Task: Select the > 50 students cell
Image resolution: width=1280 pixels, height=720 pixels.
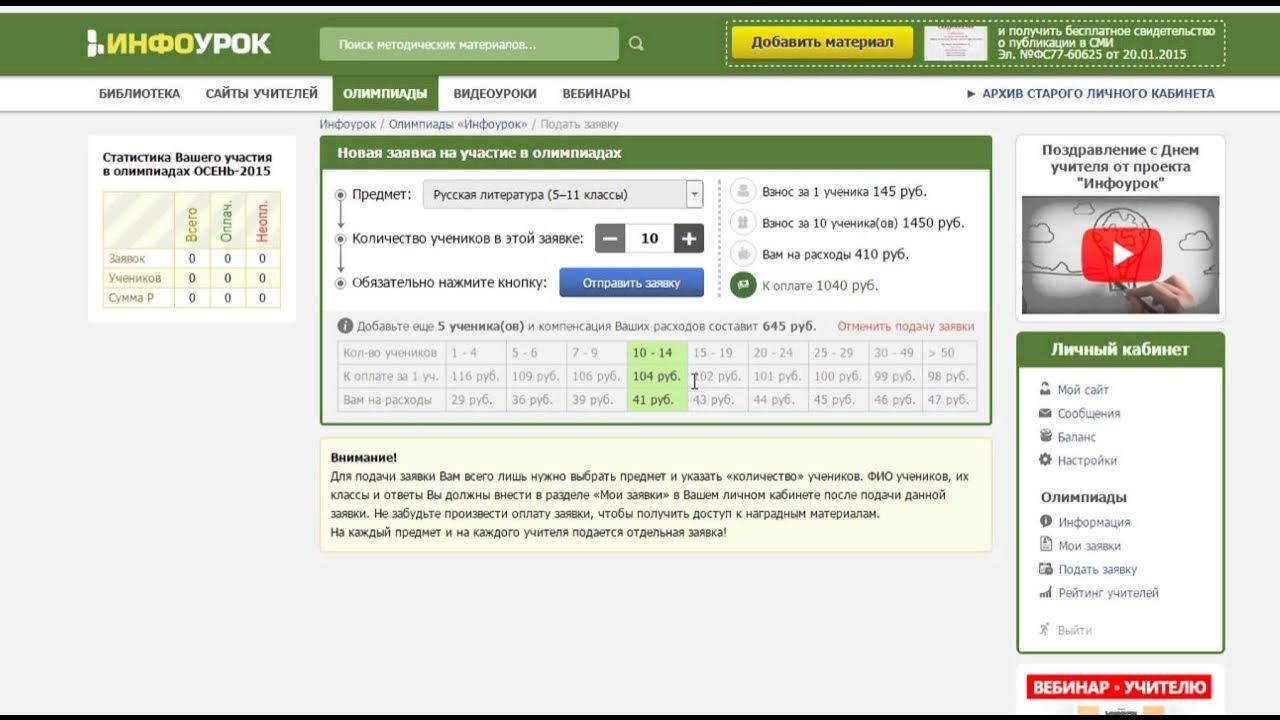Action: (x=949, y=353)
